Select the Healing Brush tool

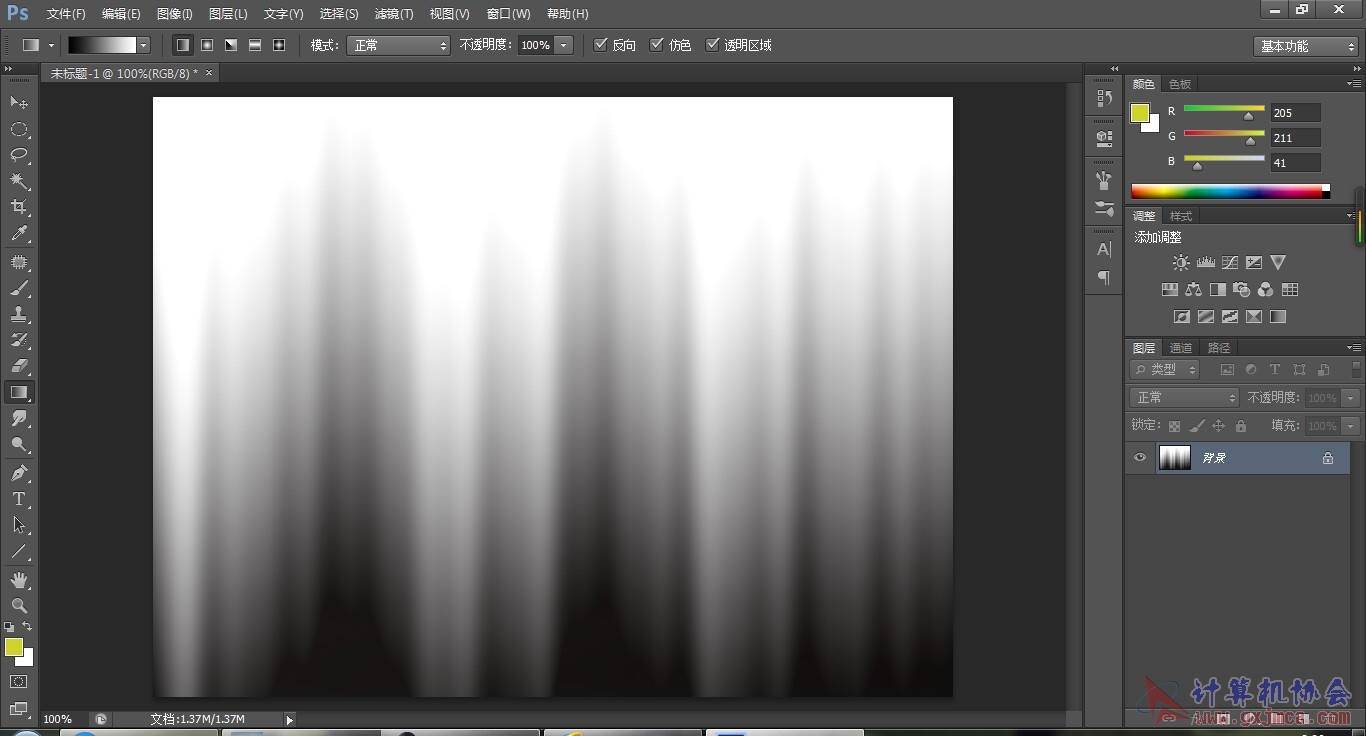coord(19,262)
